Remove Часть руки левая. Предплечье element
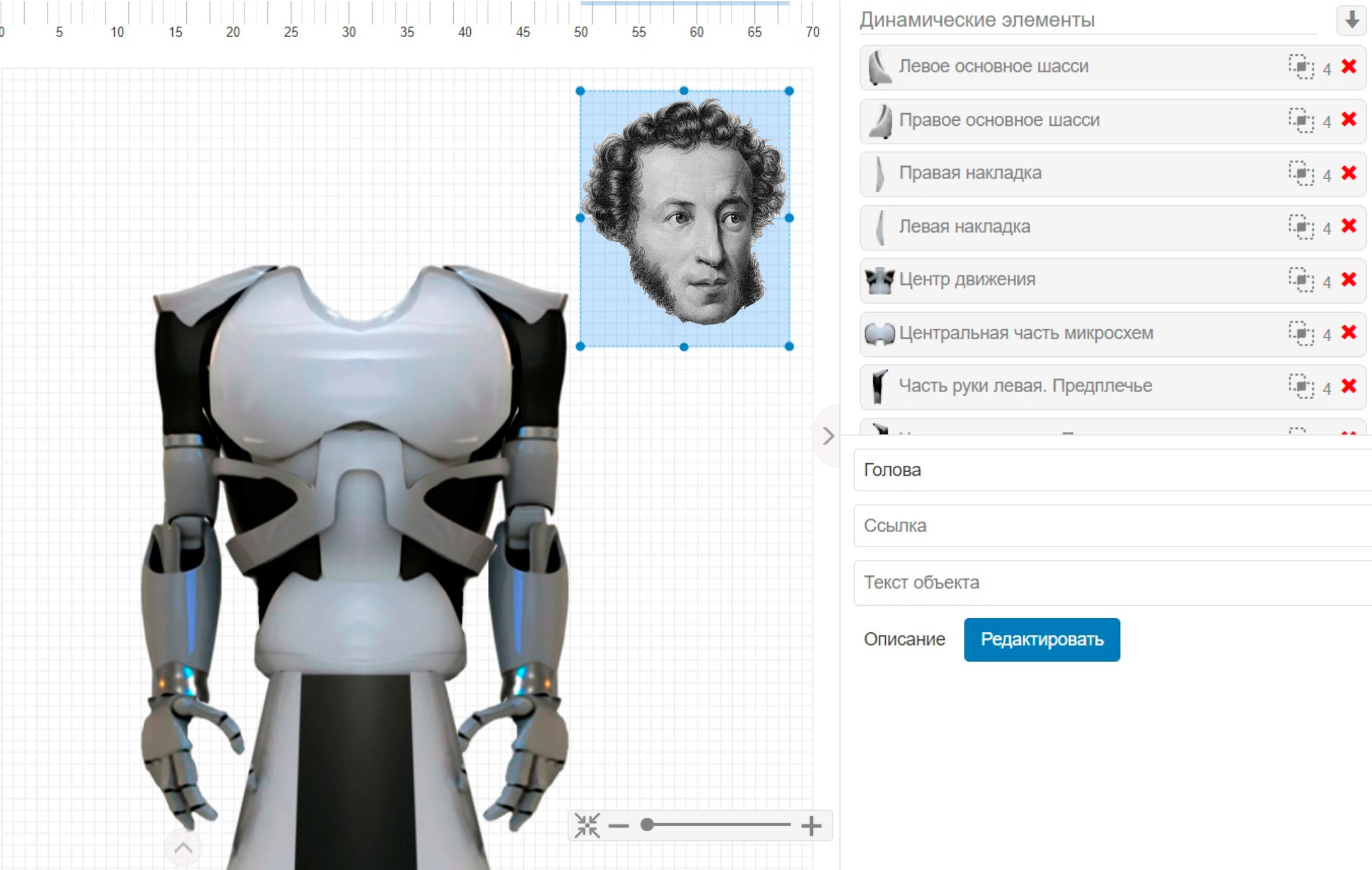The image size is (1372, 870). pos(1348,386)
